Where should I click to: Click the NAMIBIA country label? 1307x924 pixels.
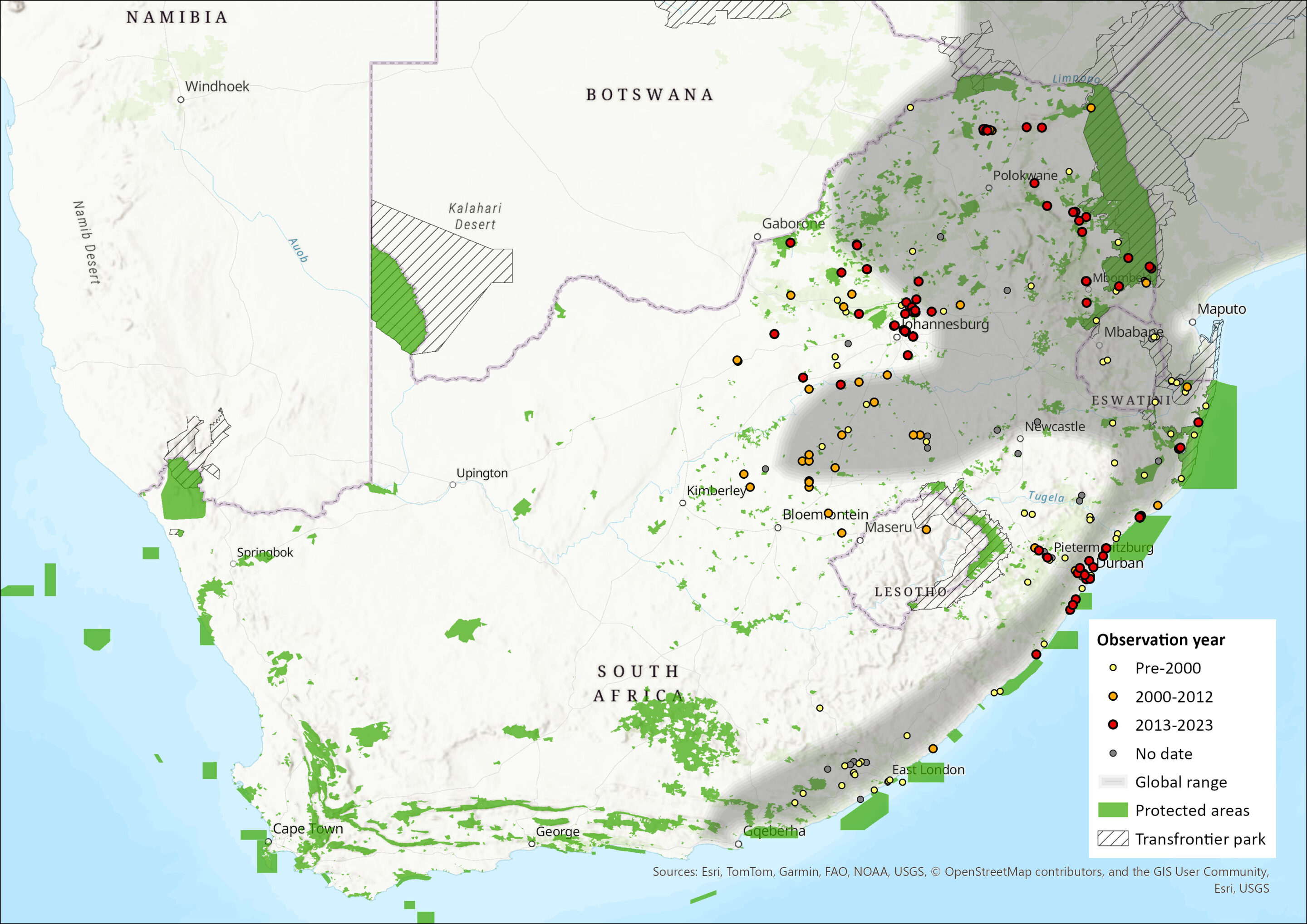[177, 17]
